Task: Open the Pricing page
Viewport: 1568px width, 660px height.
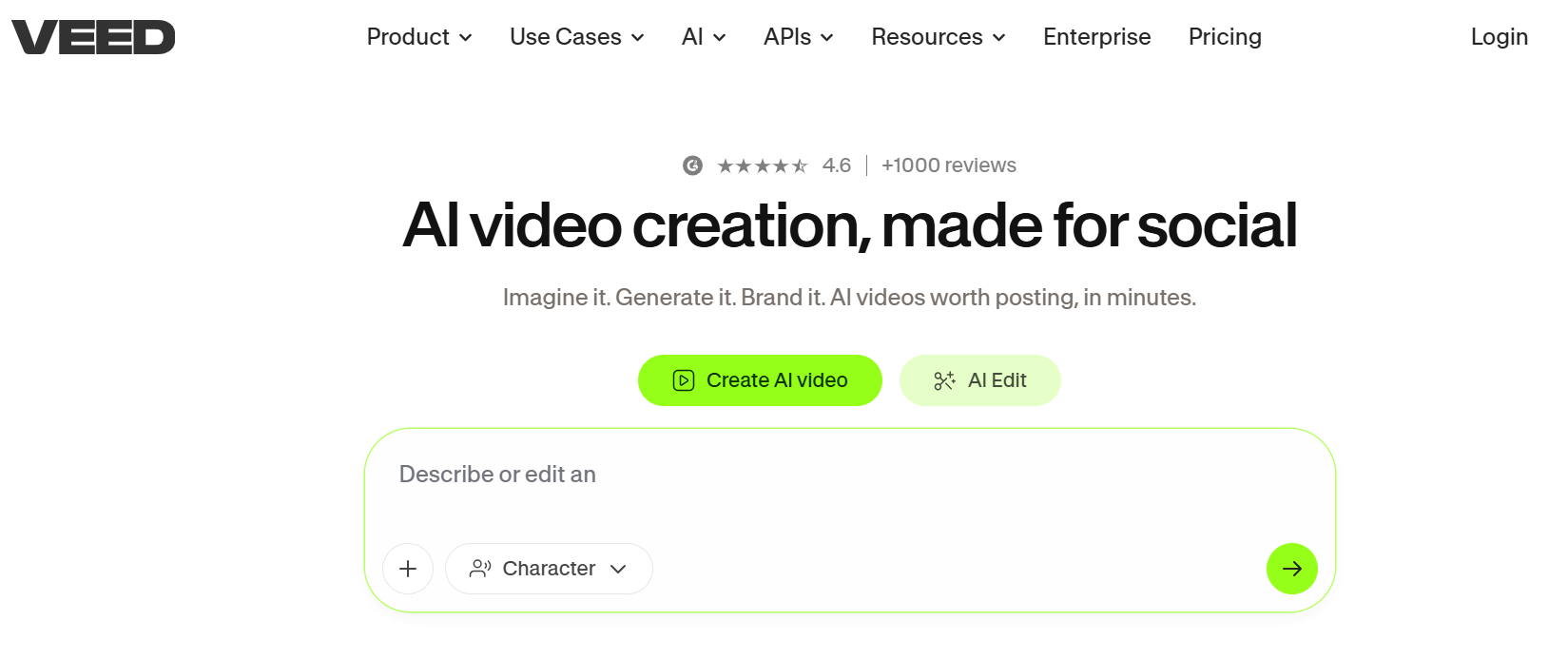Action: coord(1225,37)
